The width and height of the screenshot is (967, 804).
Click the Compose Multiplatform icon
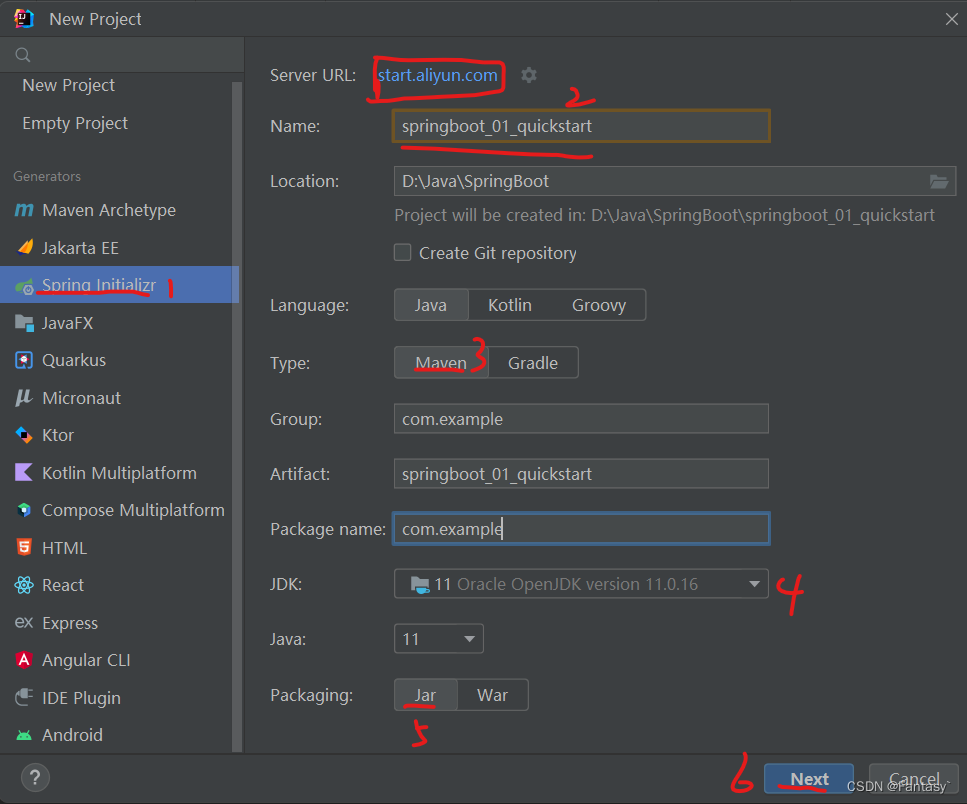[24, 511]
